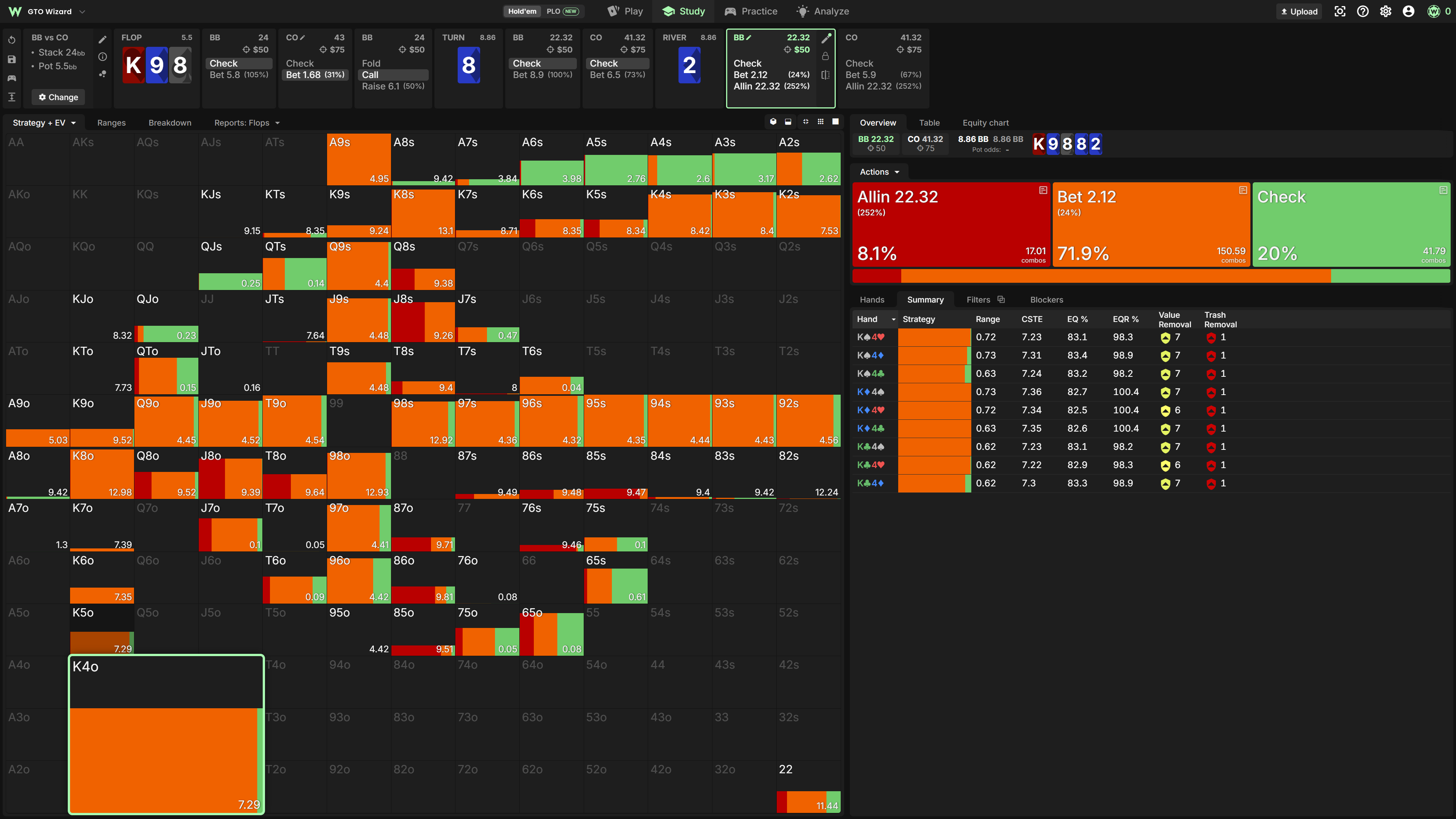Open the Analyze tab
1456x819 pixels.
822,11
